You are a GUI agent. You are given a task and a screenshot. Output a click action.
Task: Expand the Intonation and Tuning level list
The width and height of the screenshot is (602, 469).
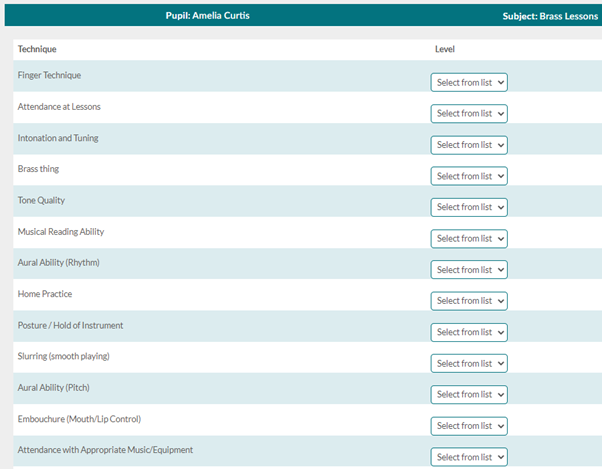[x=469, y=145]
